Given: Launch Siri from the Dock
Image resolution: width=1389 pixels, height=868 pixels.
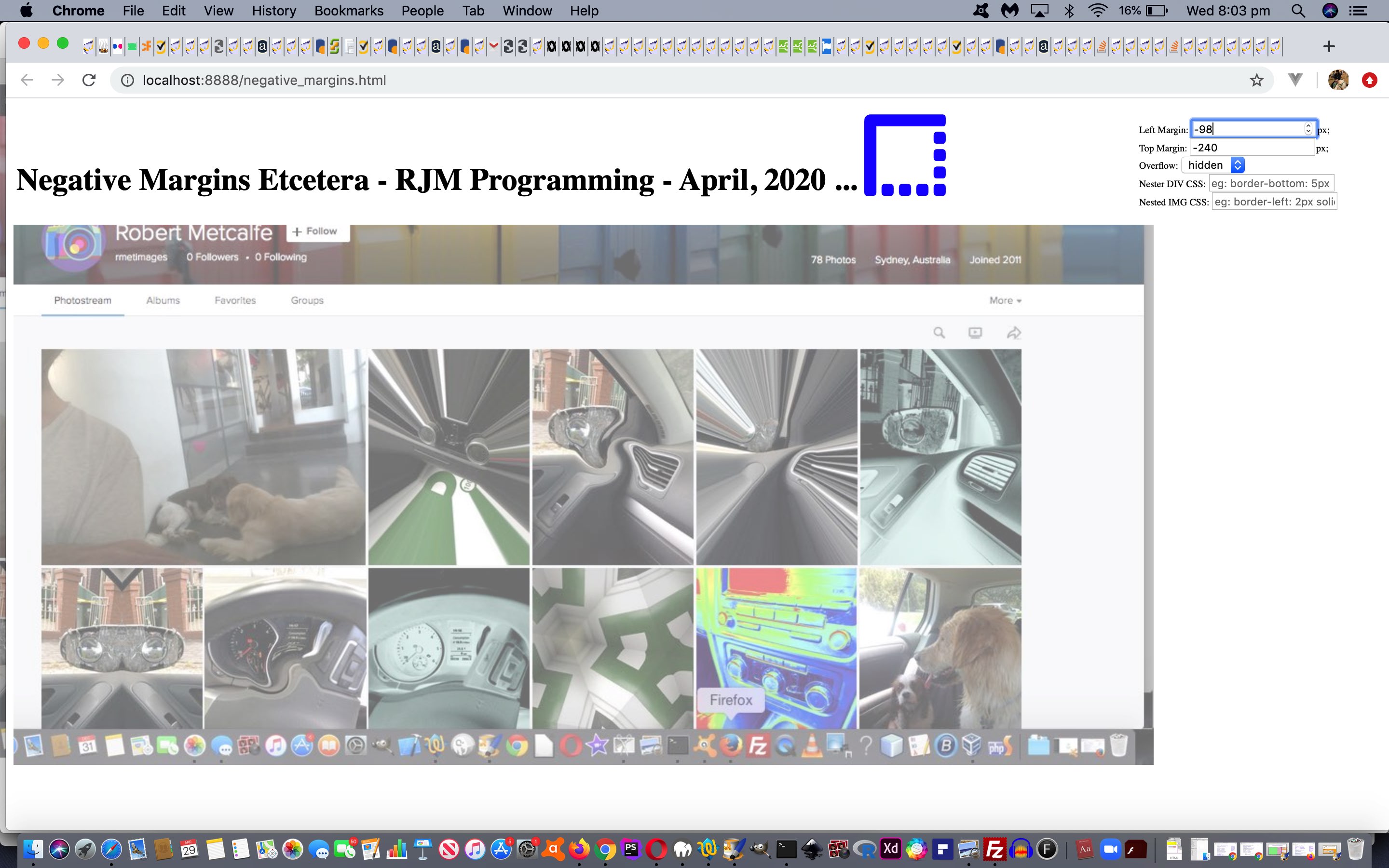Looking at the screenshot, I should (58, 849).
